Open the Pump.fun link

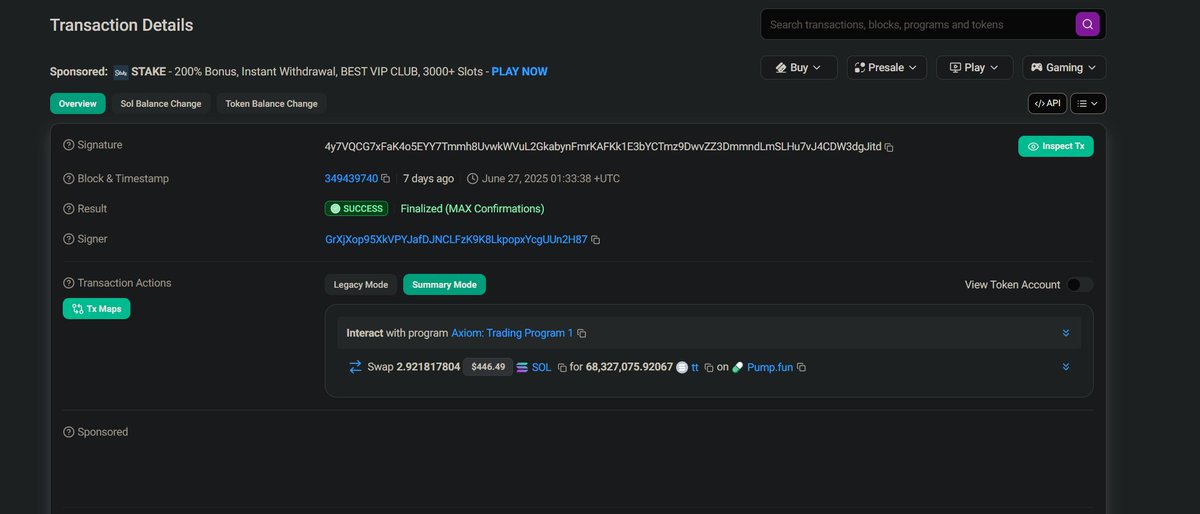[x=770, y=368]
